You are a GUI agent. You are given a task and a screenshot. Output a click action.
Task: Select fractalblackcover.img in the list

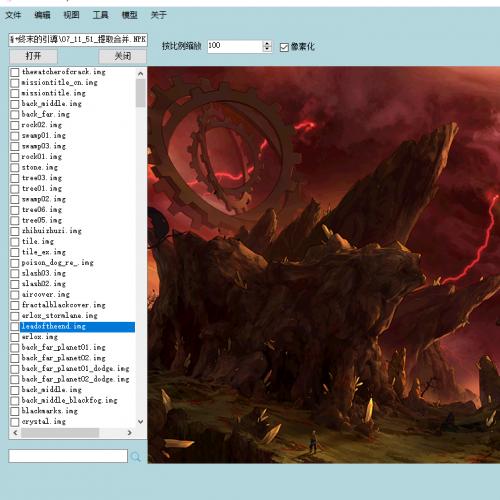pos(64,305)
